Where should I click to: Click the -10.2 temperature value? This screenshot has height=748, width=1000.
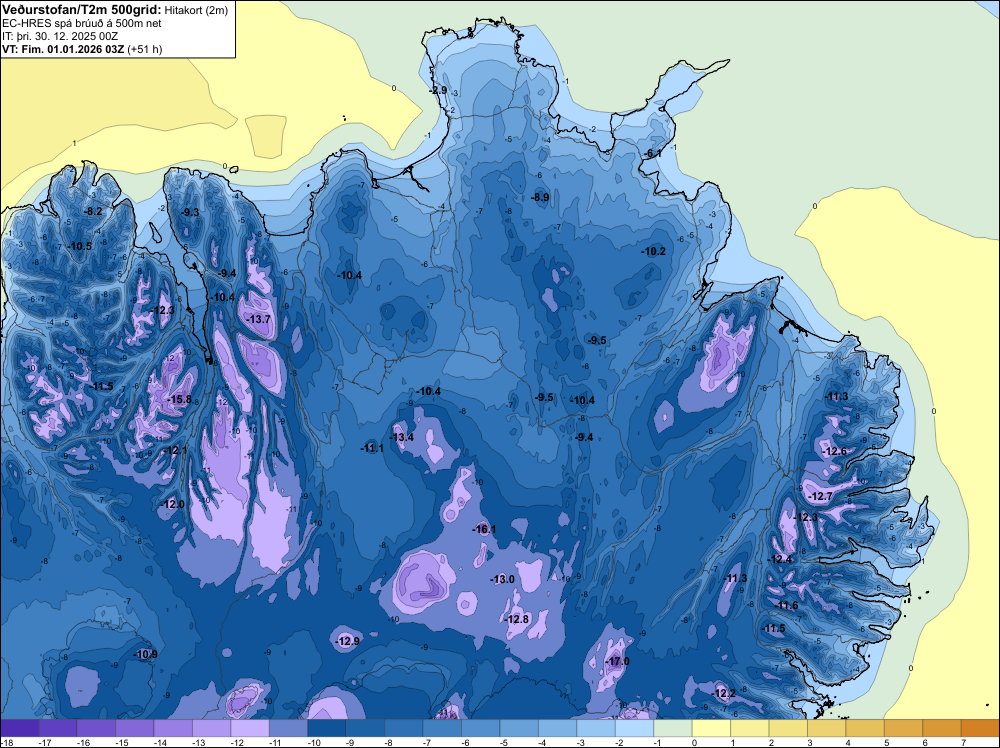click(x=653, y=251)
